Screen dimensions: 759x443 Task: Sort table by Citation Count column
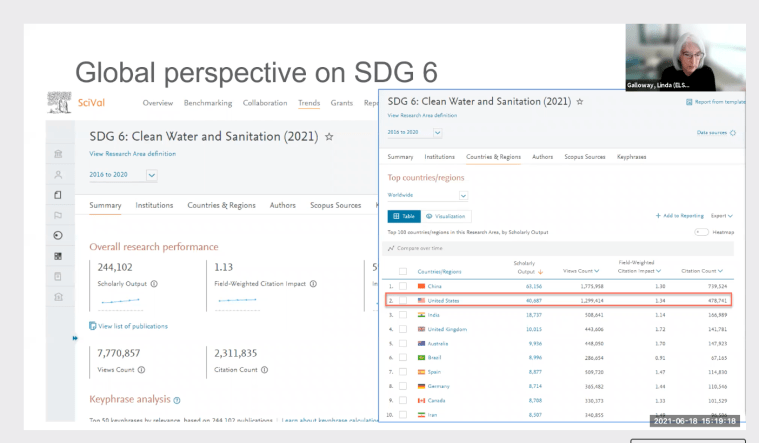(704, 270)
